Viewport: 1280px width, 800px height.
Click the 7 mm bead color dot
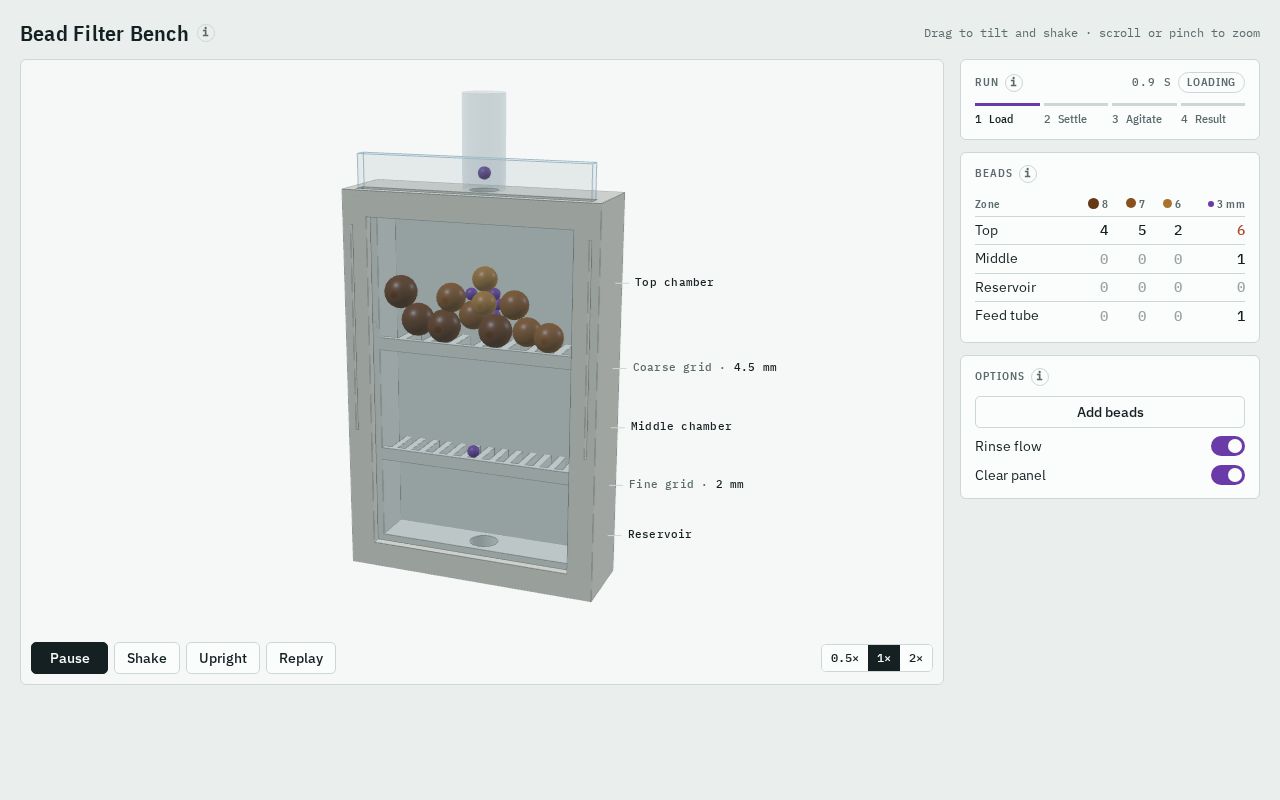(1131, 203)
